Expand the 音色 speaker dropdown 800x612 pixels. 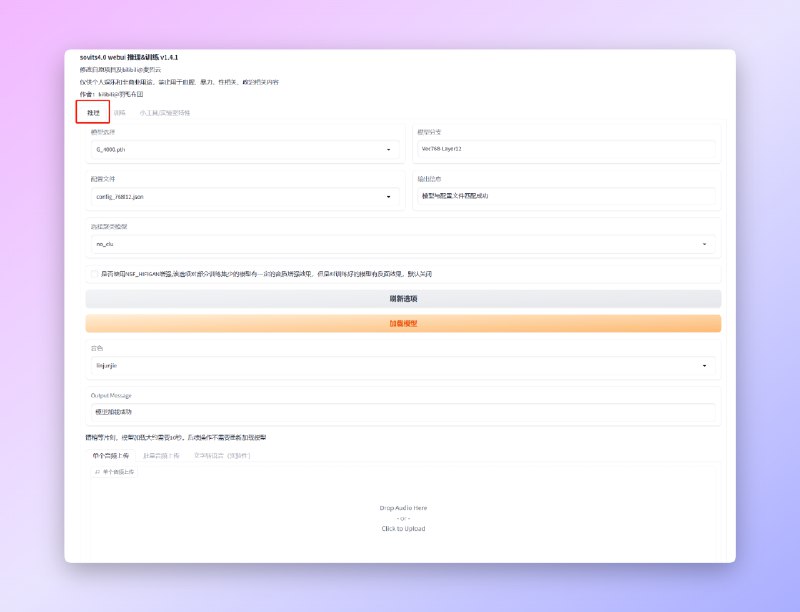point(704,366)
